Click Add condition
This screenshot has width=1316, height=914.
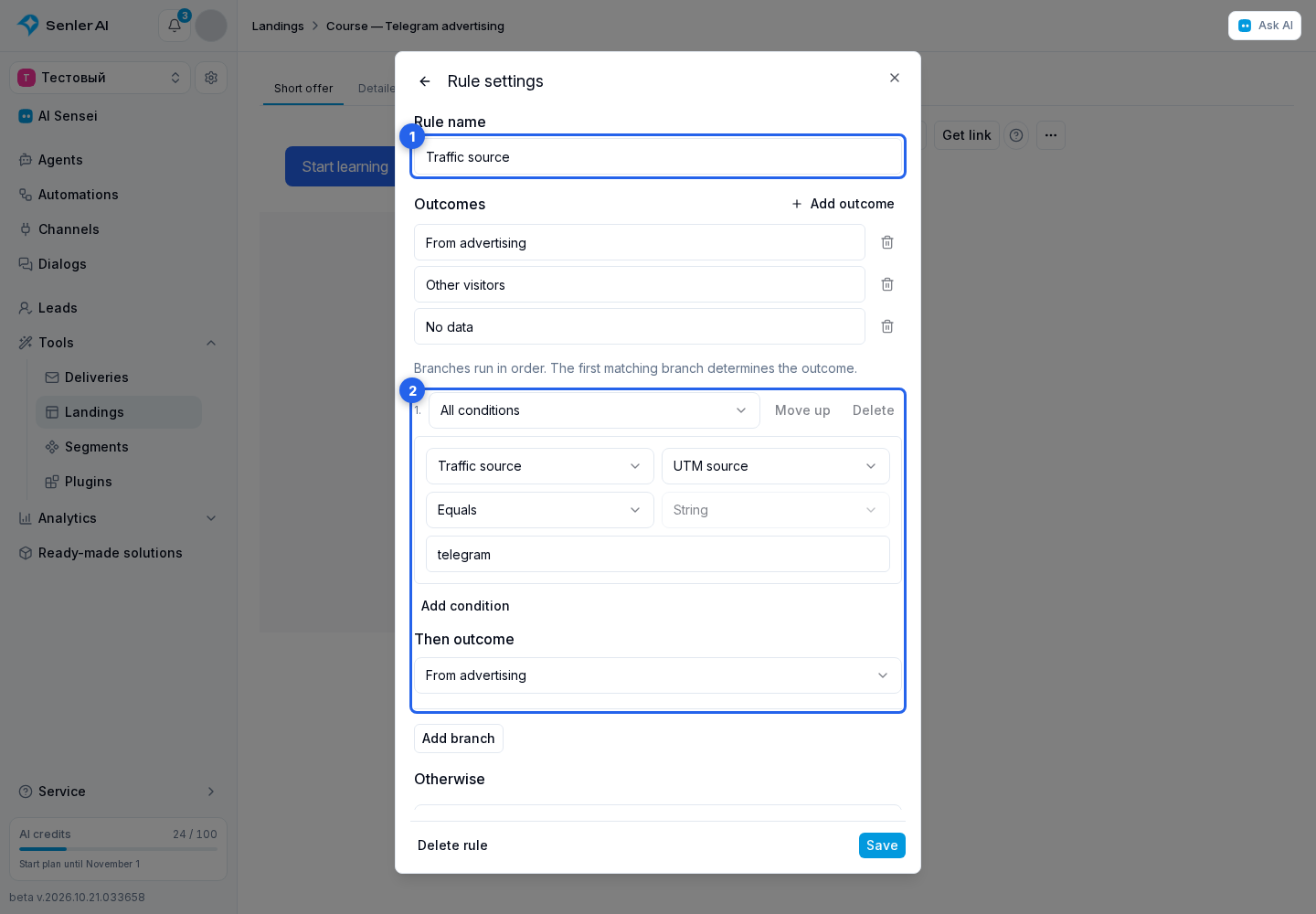click(465, 606)
